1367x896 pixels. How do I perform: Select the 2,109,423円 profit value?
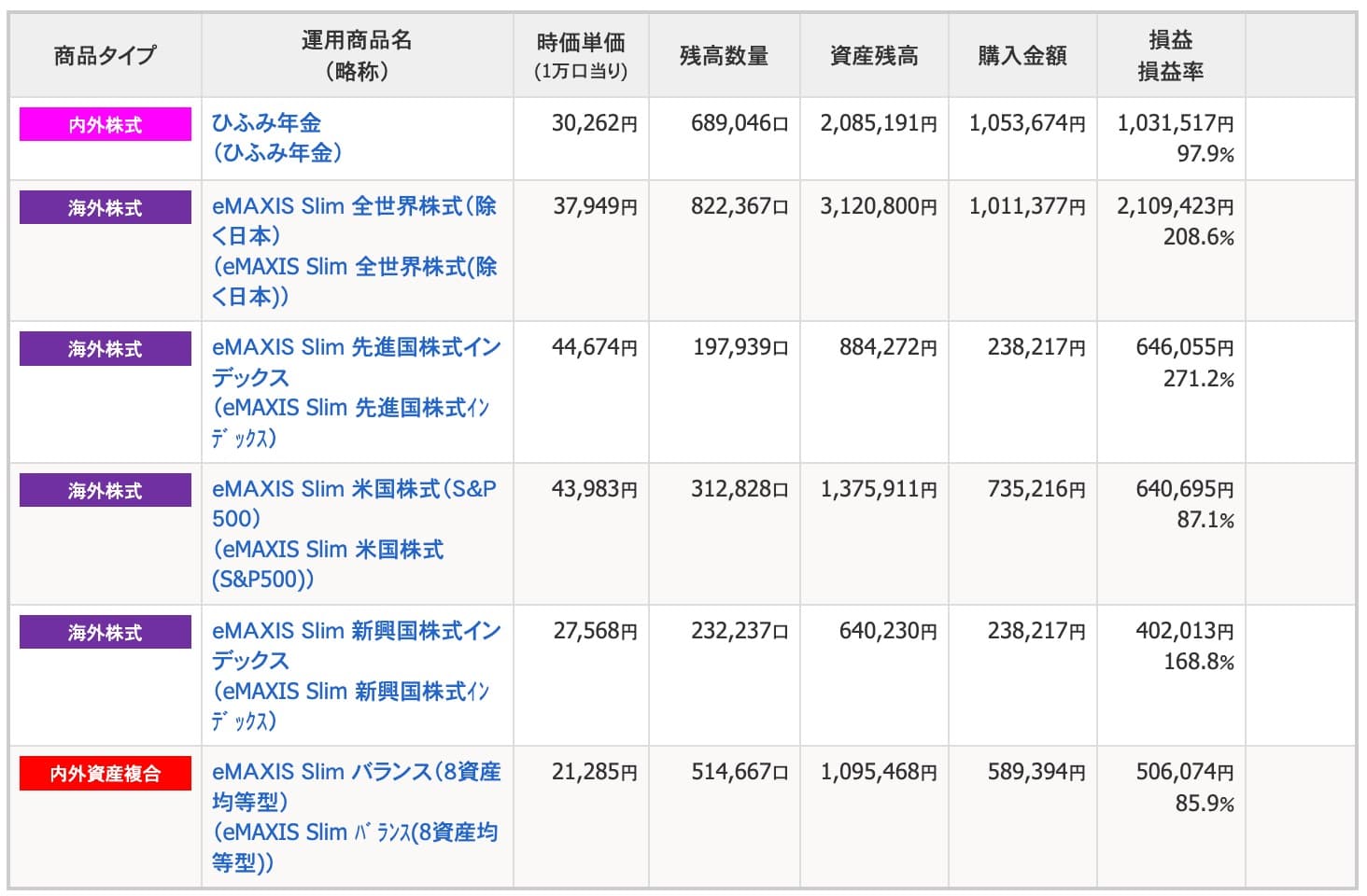pyautogui.click(x=1176, y=206)
